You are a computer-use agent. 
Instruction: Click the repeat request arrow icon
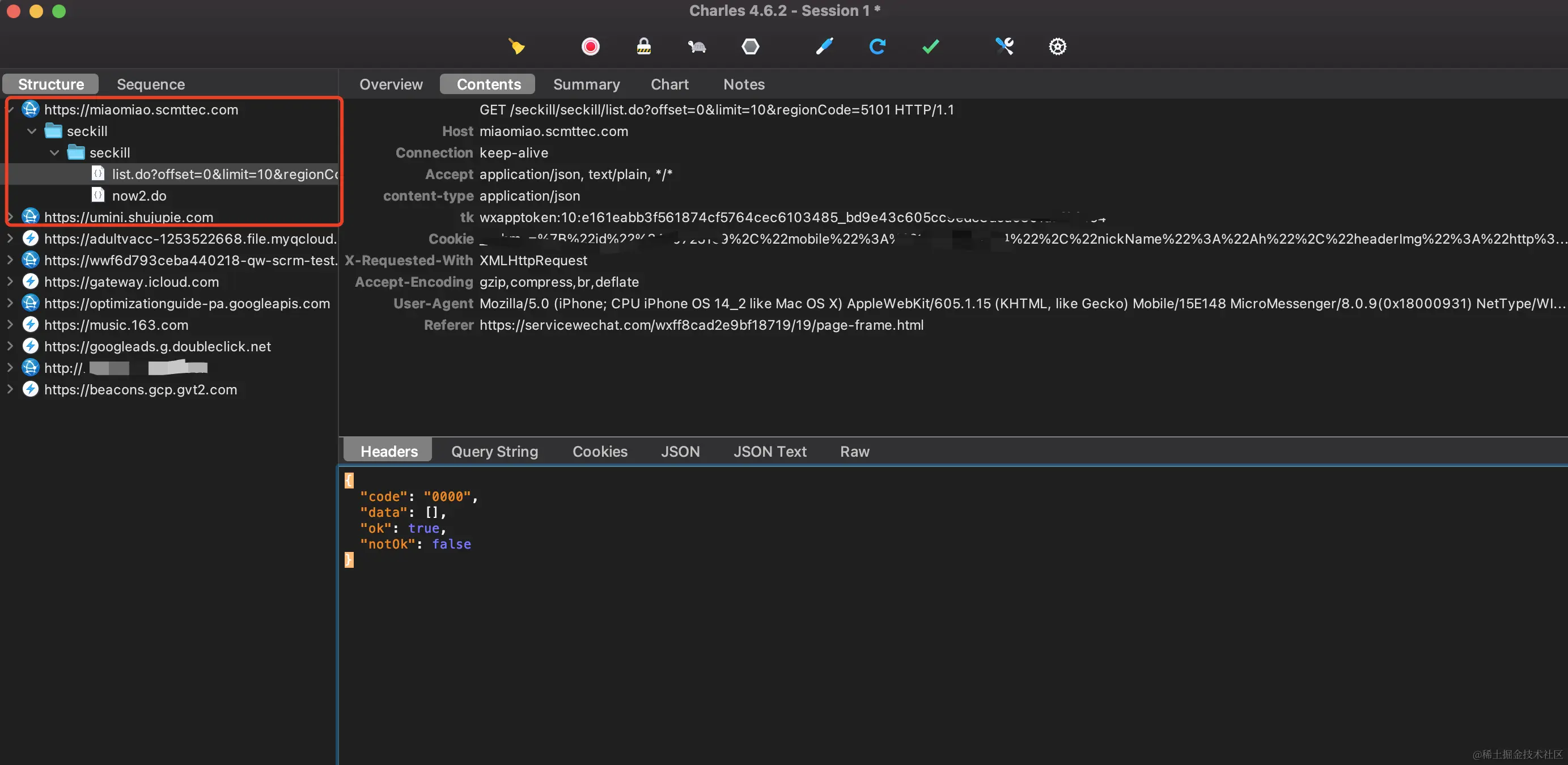(877, 46)
